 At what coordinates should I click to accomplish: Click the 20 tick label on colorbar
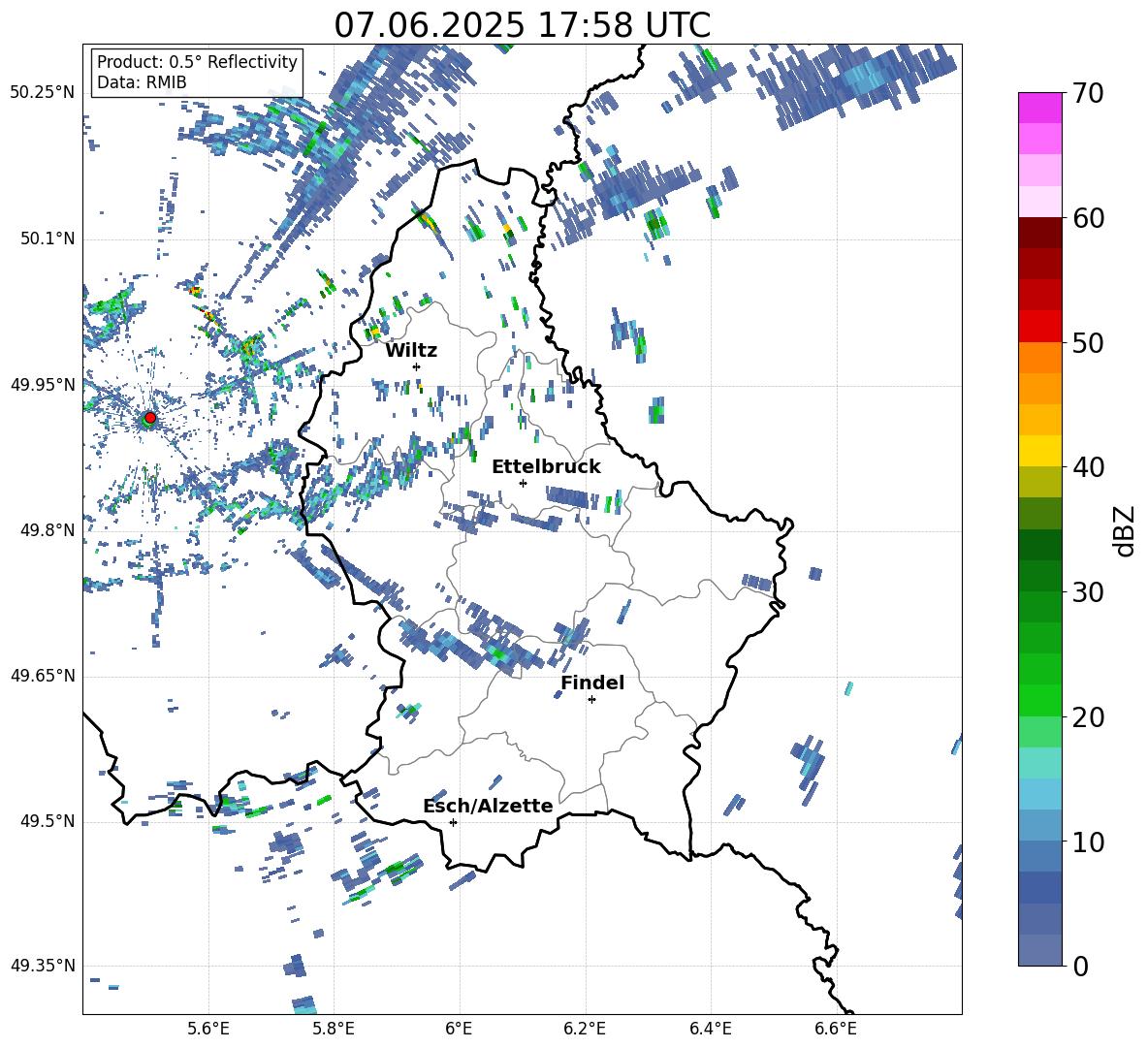coord(1087,717)
